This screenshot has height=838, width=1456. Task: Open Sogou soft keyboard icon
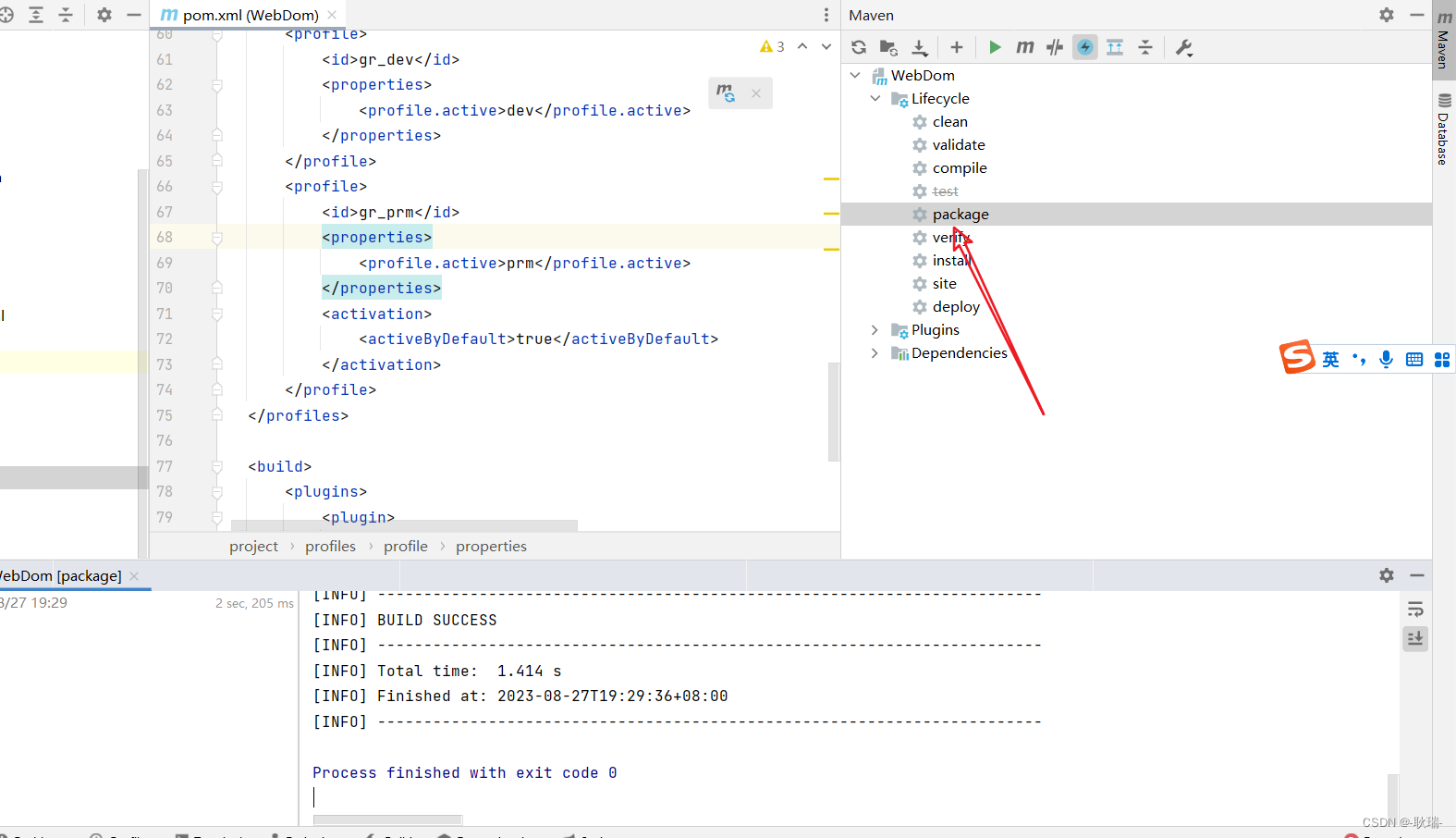[x=1414, y=360]
